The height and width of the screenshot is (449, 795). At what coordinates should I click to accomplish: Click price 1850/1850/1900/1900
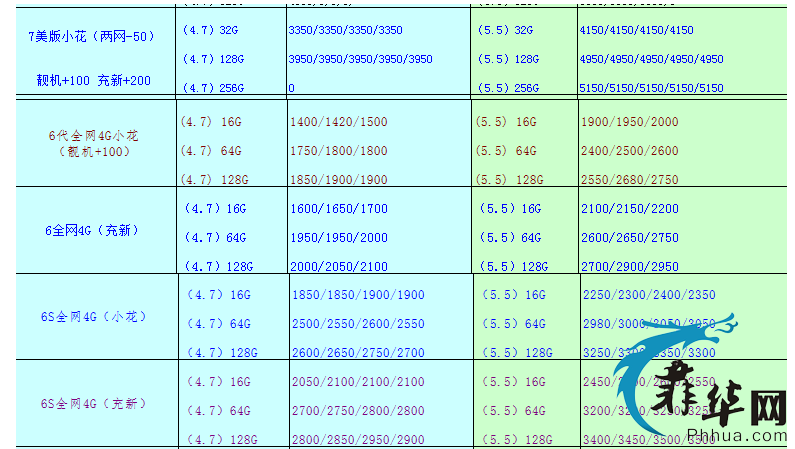(358, 295)
